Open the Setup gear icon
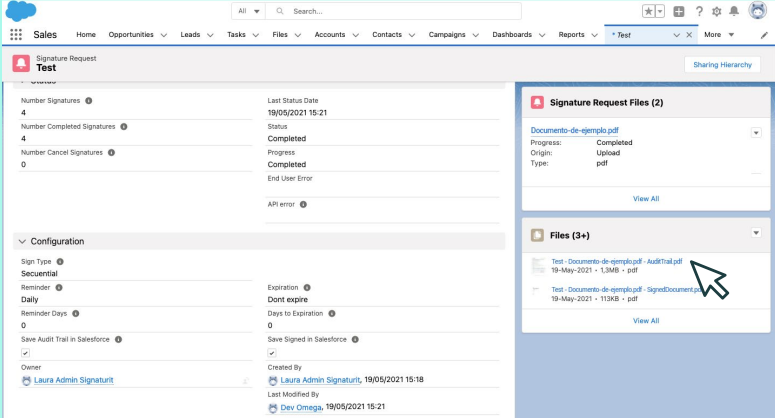The height and width of the screenshot is (418, 775). click(716, 11)
